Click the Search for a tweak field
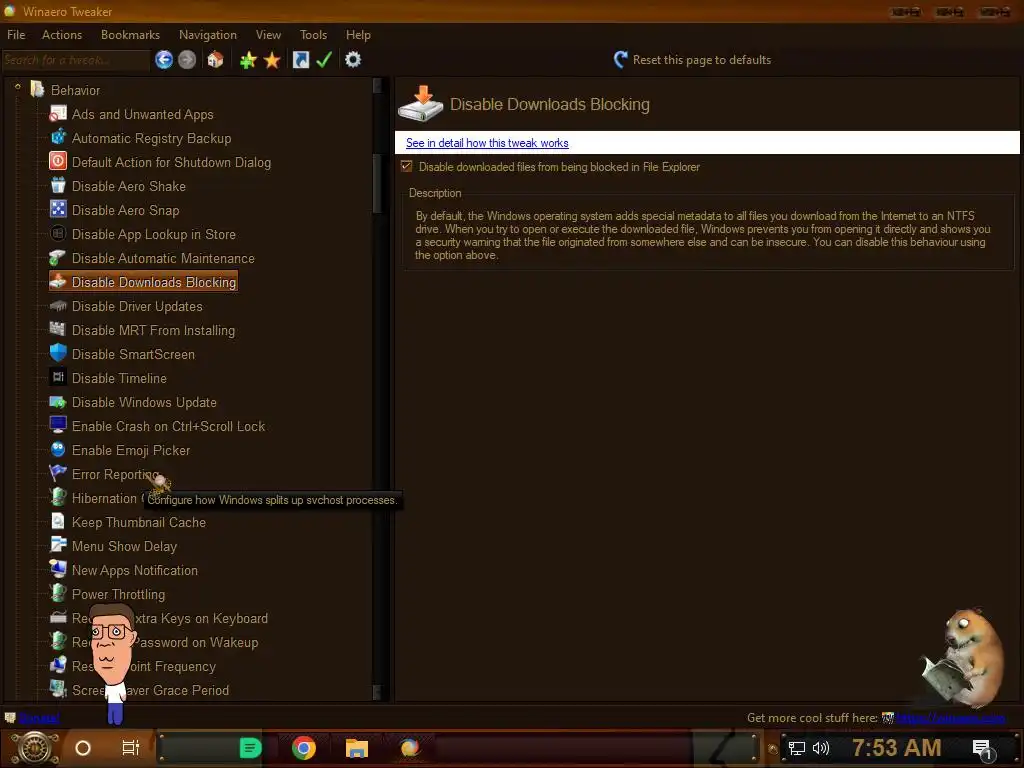 click(x=75, y=60)
